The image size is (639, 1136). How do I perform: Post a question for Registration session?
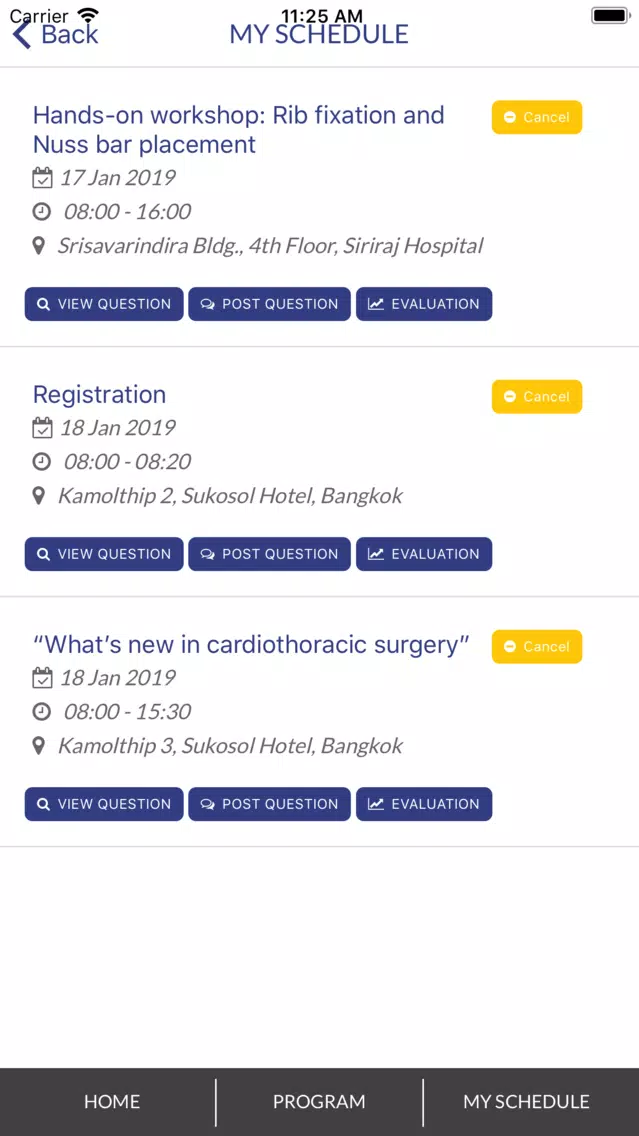click(270, 554)
